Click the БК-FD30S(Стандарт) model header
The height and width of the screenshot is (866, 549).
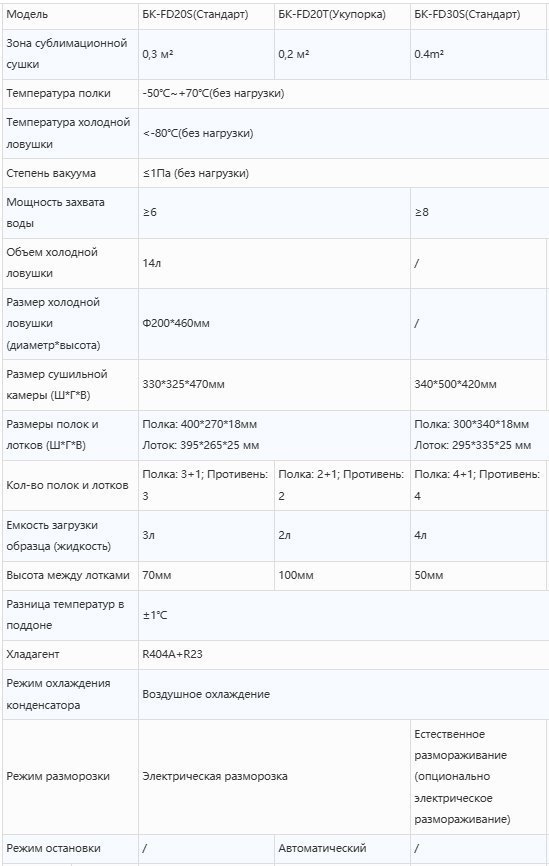pos(479,14)
